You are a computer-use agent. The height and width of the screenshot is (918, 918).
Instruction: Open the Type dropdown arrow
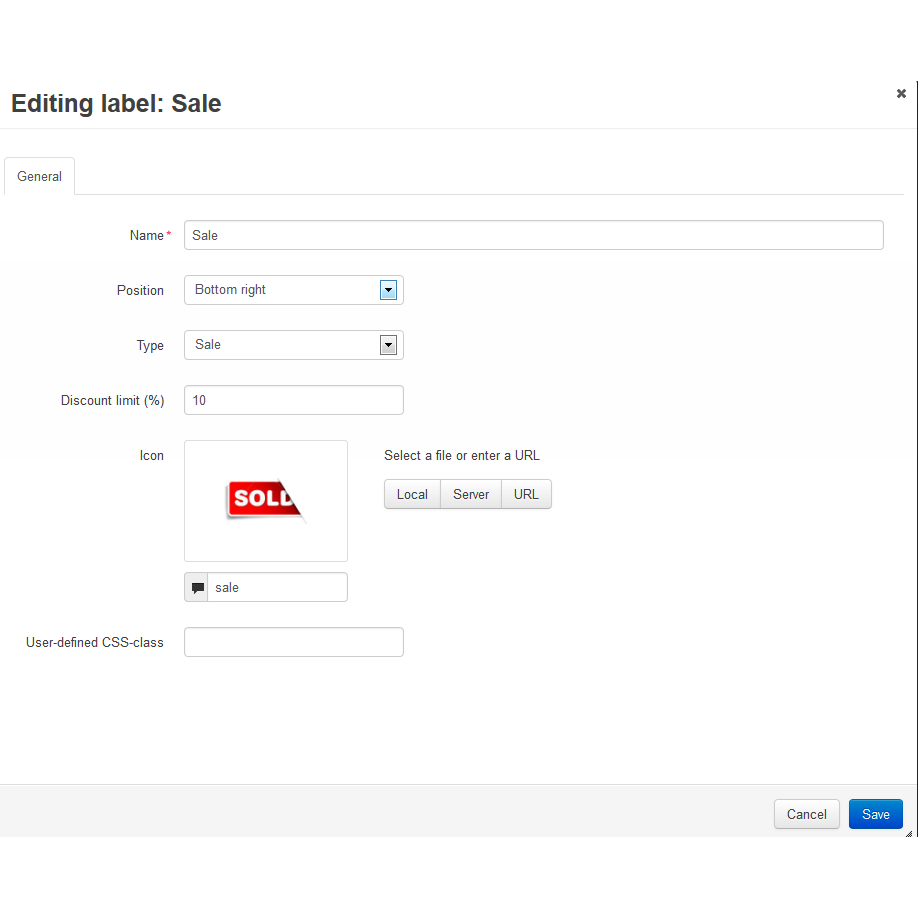point(389,345)
